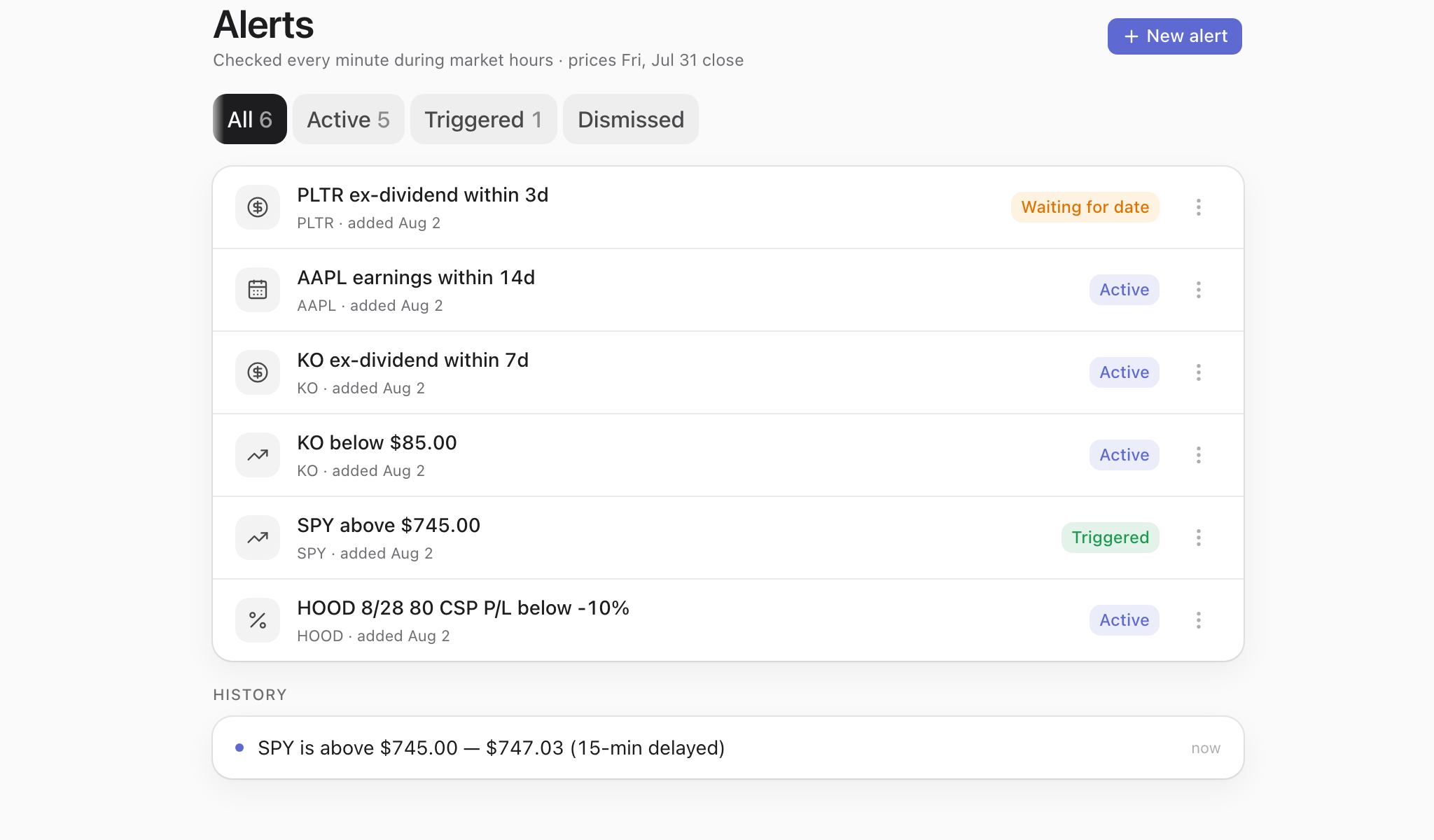Open the more options menu for SPY above $745.00
The height and width of the screenshot is (840, 1434).
1199,538
